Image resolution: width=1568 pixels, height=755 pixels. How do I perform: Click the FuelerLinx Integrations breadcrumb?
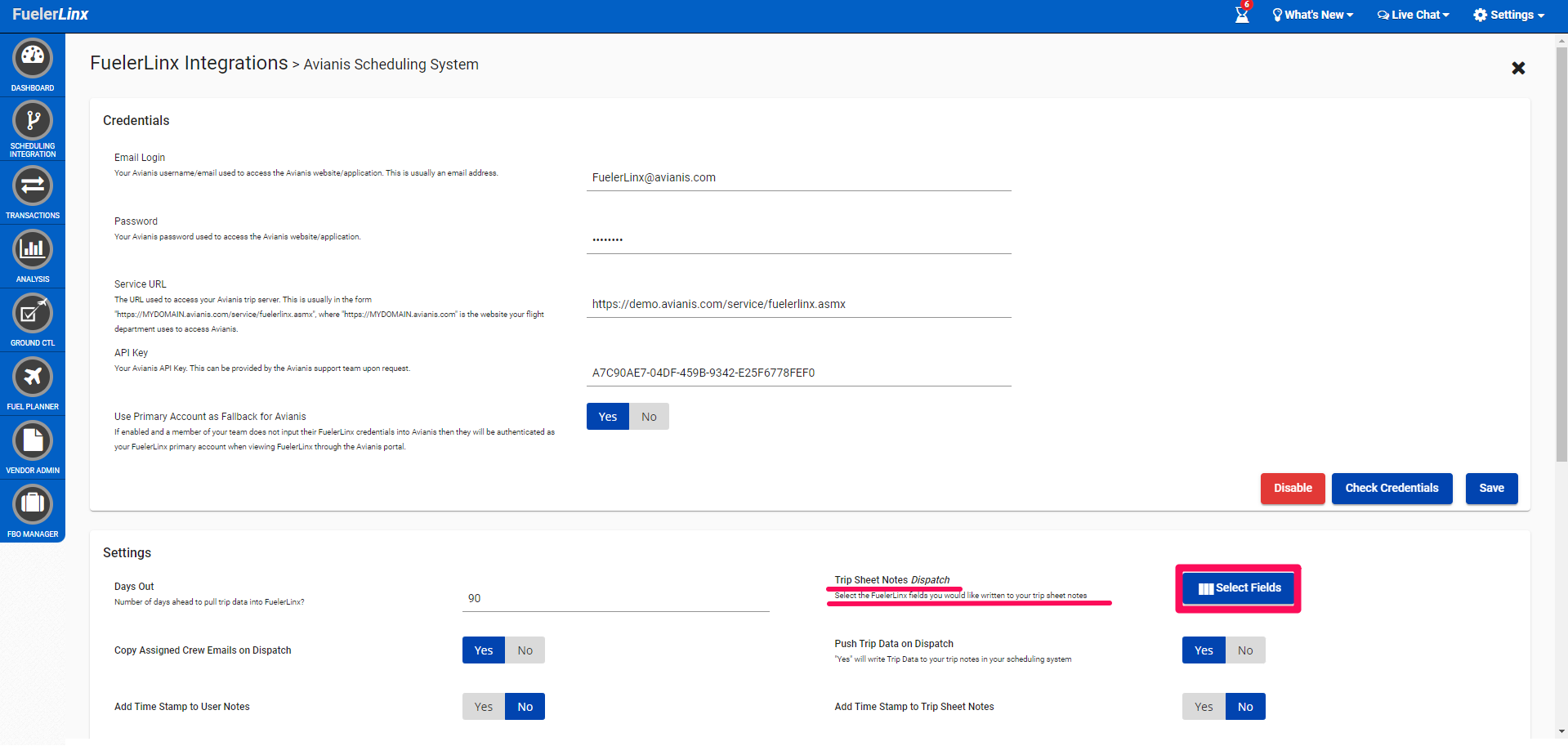(x=189, y=63)
